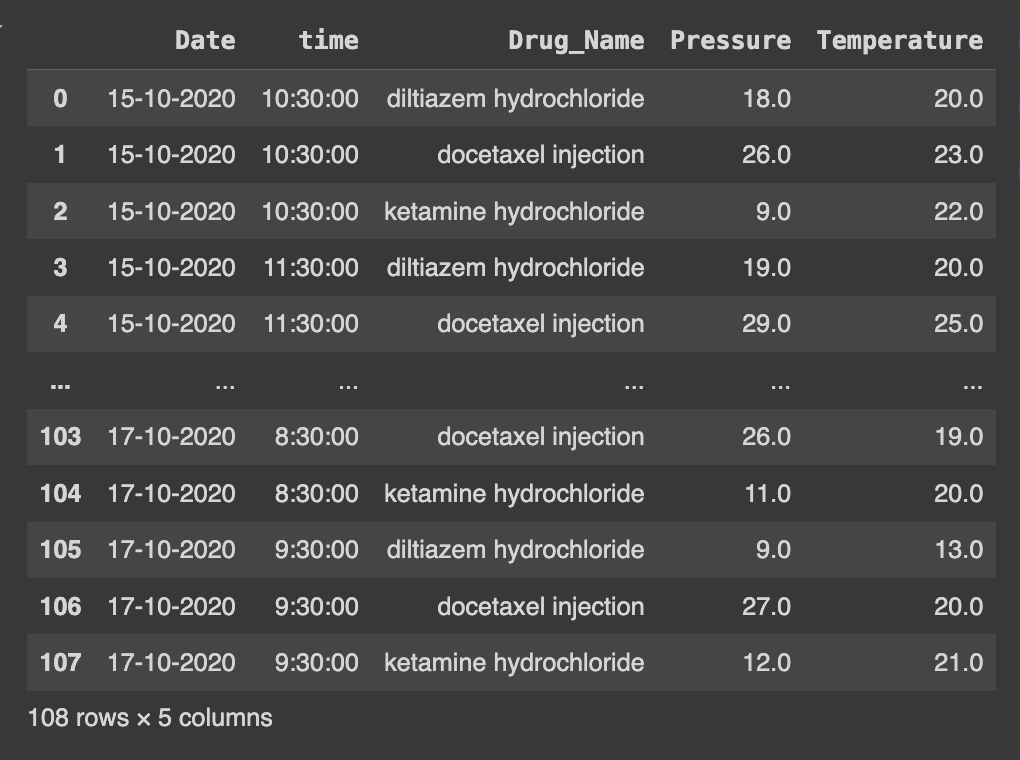Select the Temperature value 23.0 in row 1
Image resolution: width=1020 pixels, height=760 pixels.
point(958,155)
